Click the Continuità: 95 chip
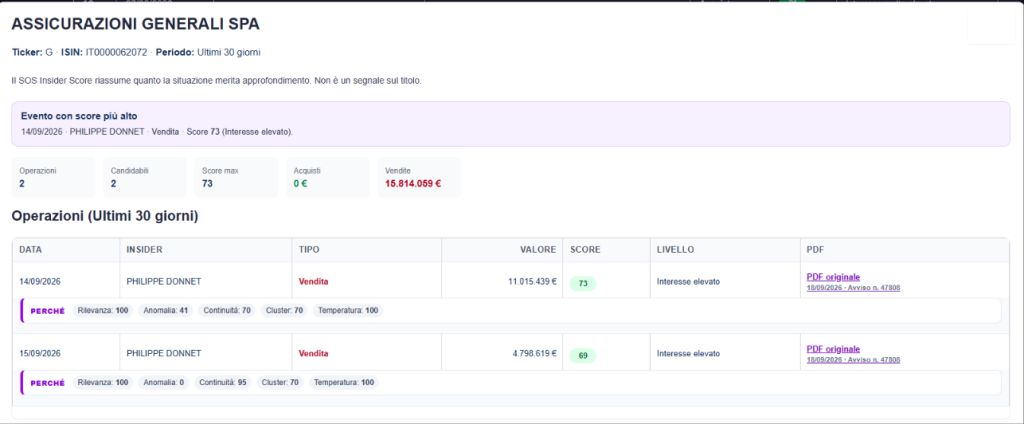This screenshot has height=424, width=1024. point(223,382)
